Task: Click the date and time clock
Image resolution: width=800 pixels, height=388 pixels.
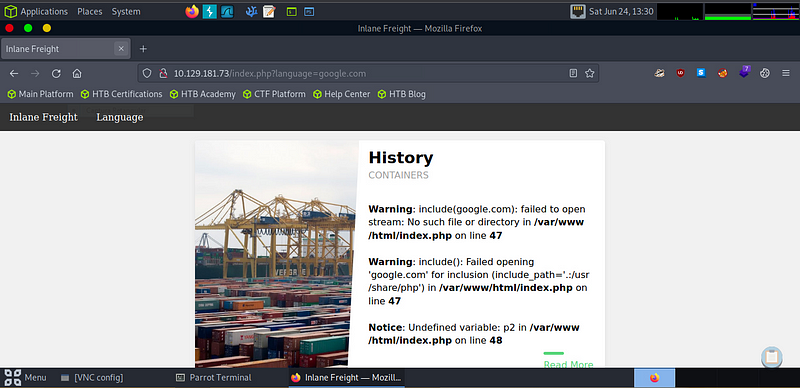Action: 621,11
